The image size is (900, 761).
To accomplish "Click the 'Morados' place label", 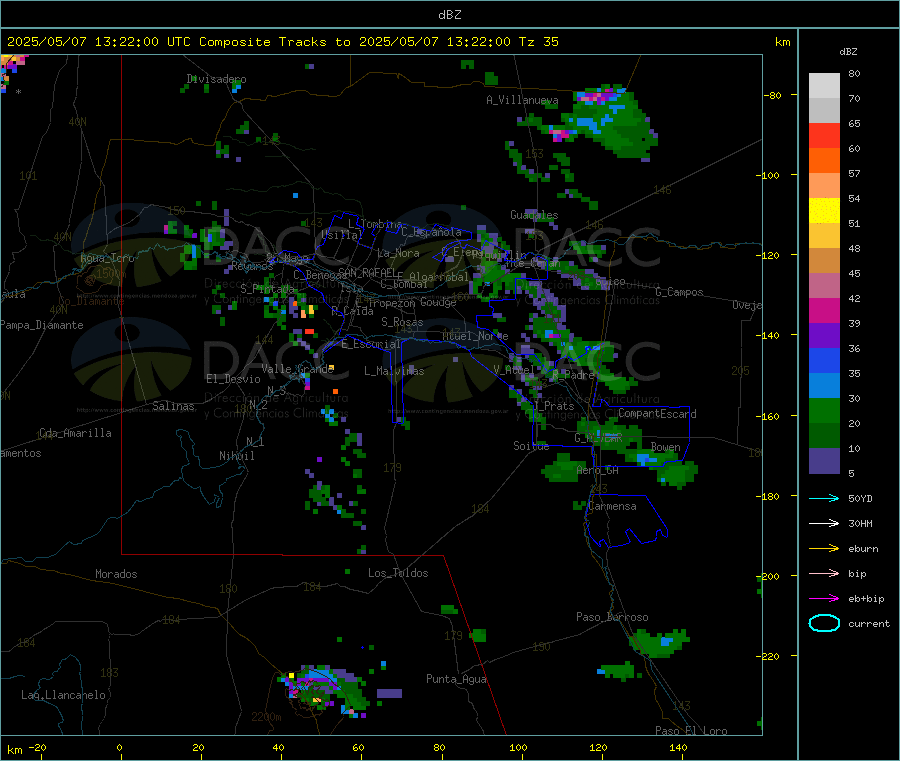I will click(x=116, y=574).
